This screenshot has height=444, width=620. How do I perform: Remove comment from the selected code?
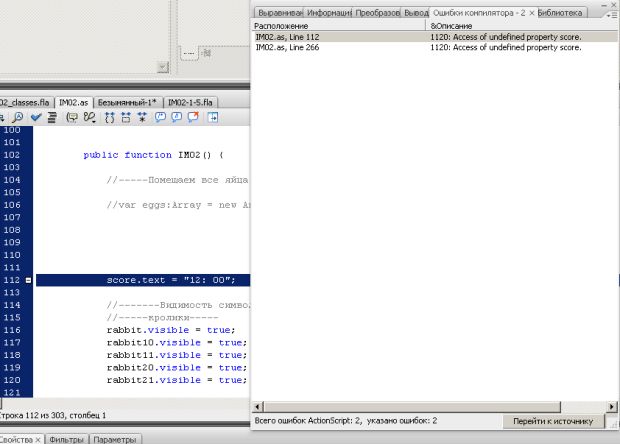tap(193, 117)
